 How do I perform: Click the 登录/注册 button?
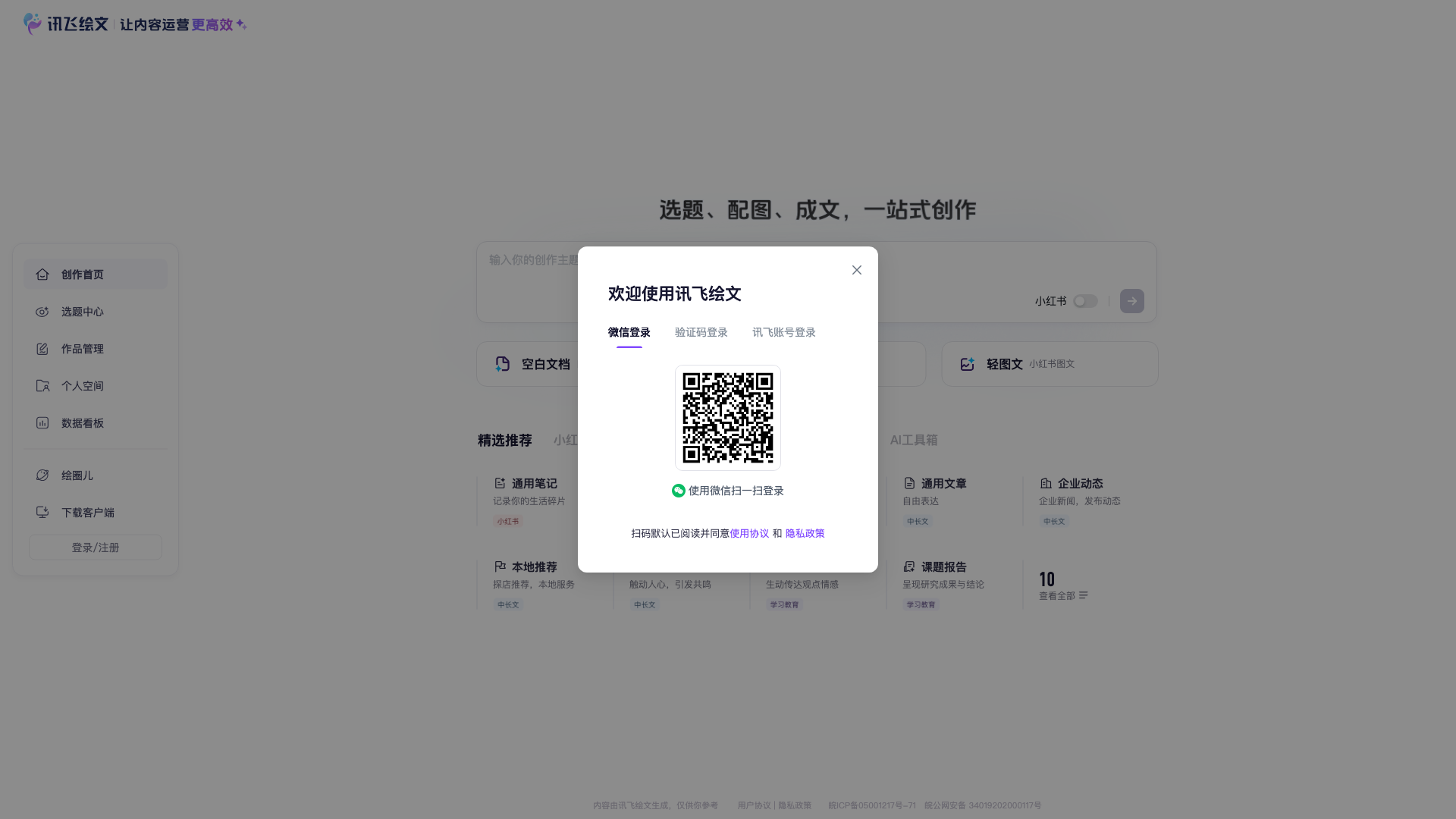pos(96,548)
